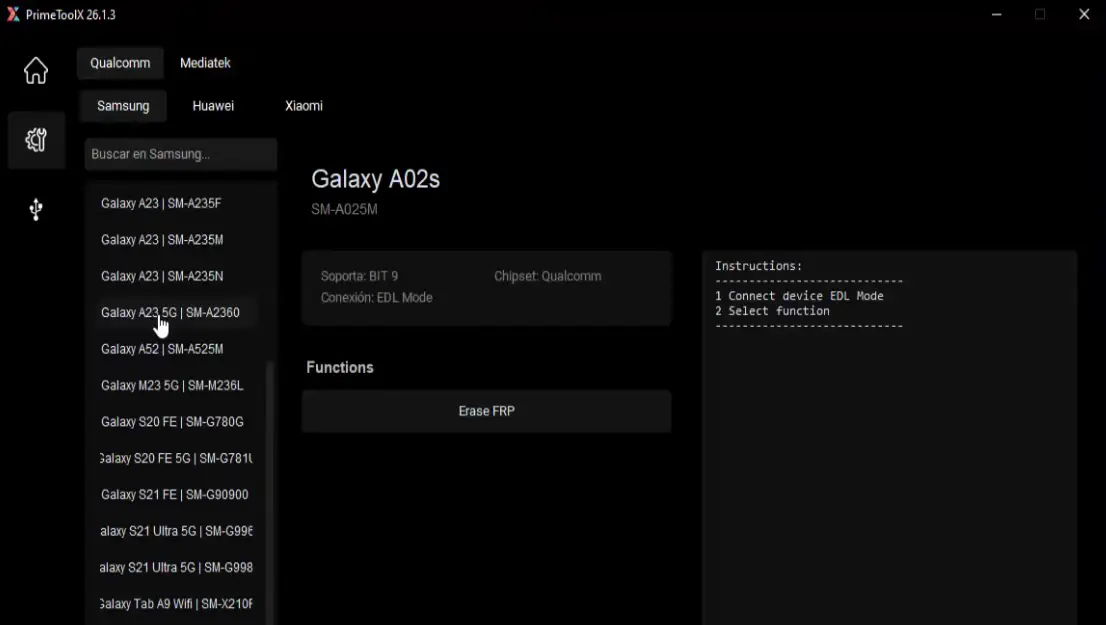Select Galaxy A52 SM-A525M device
Image resolution: width=1106 pixels, height=625 pixels.
[162, 349]
